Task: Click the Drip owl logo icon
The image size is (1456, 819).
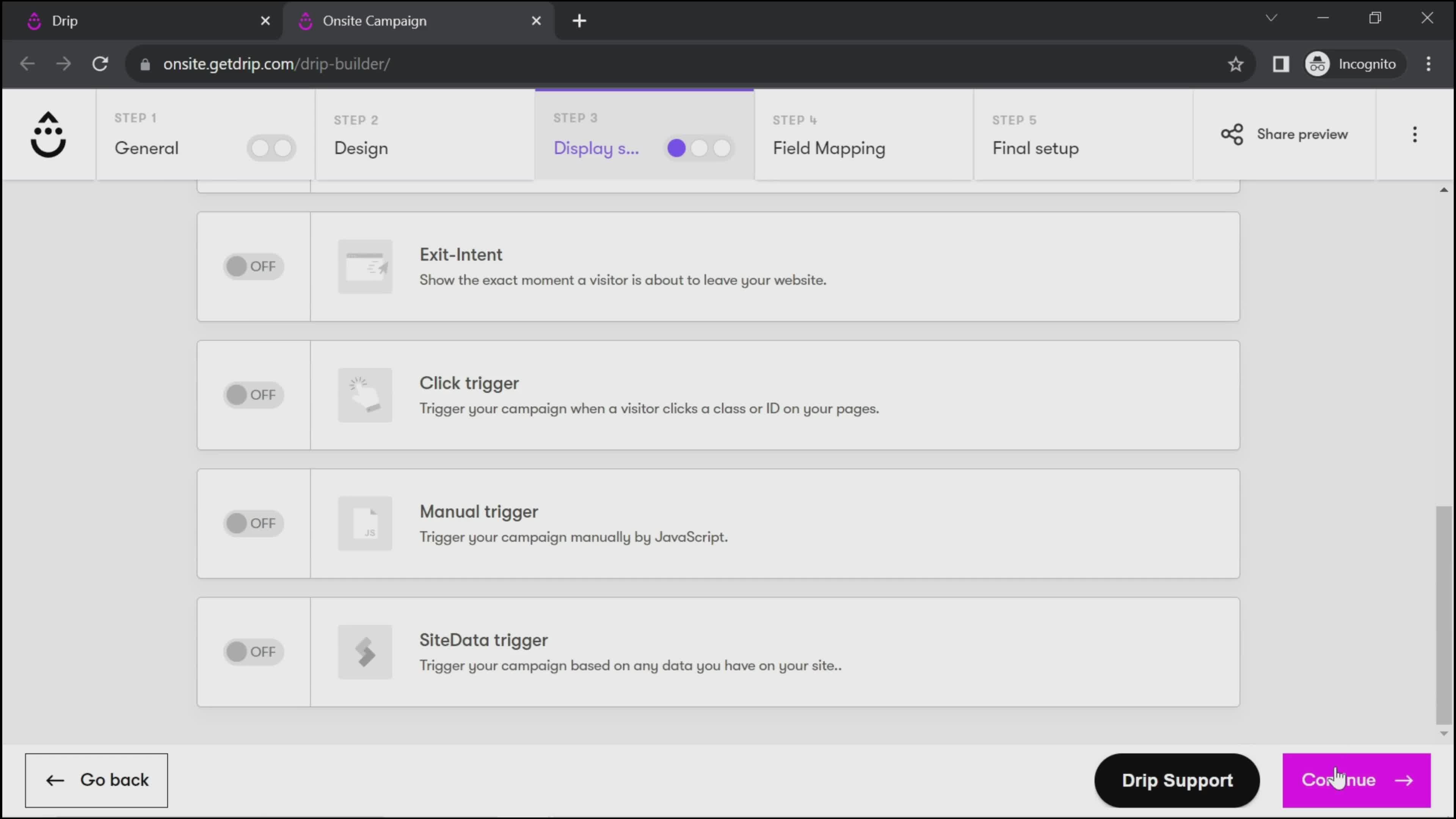Action: [x=47, y=134]
